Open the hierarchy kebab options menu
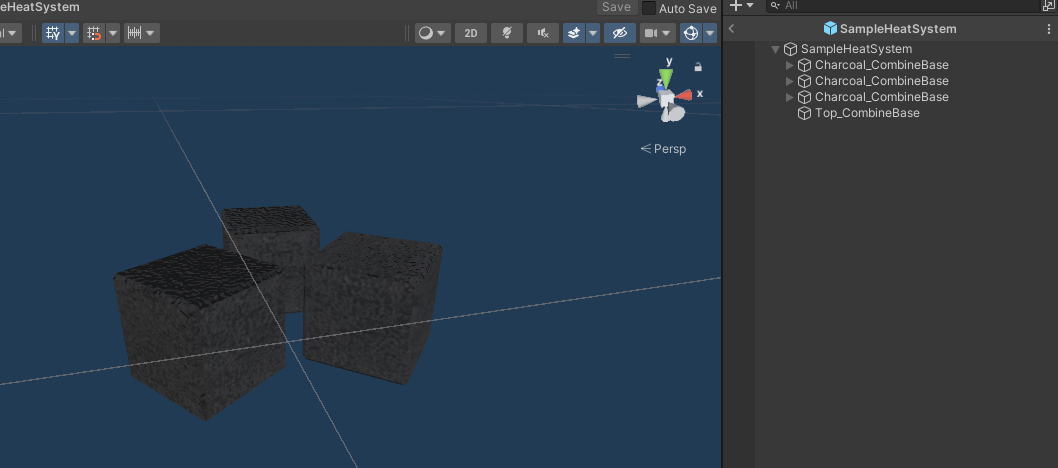 (x=1049, y=29)
